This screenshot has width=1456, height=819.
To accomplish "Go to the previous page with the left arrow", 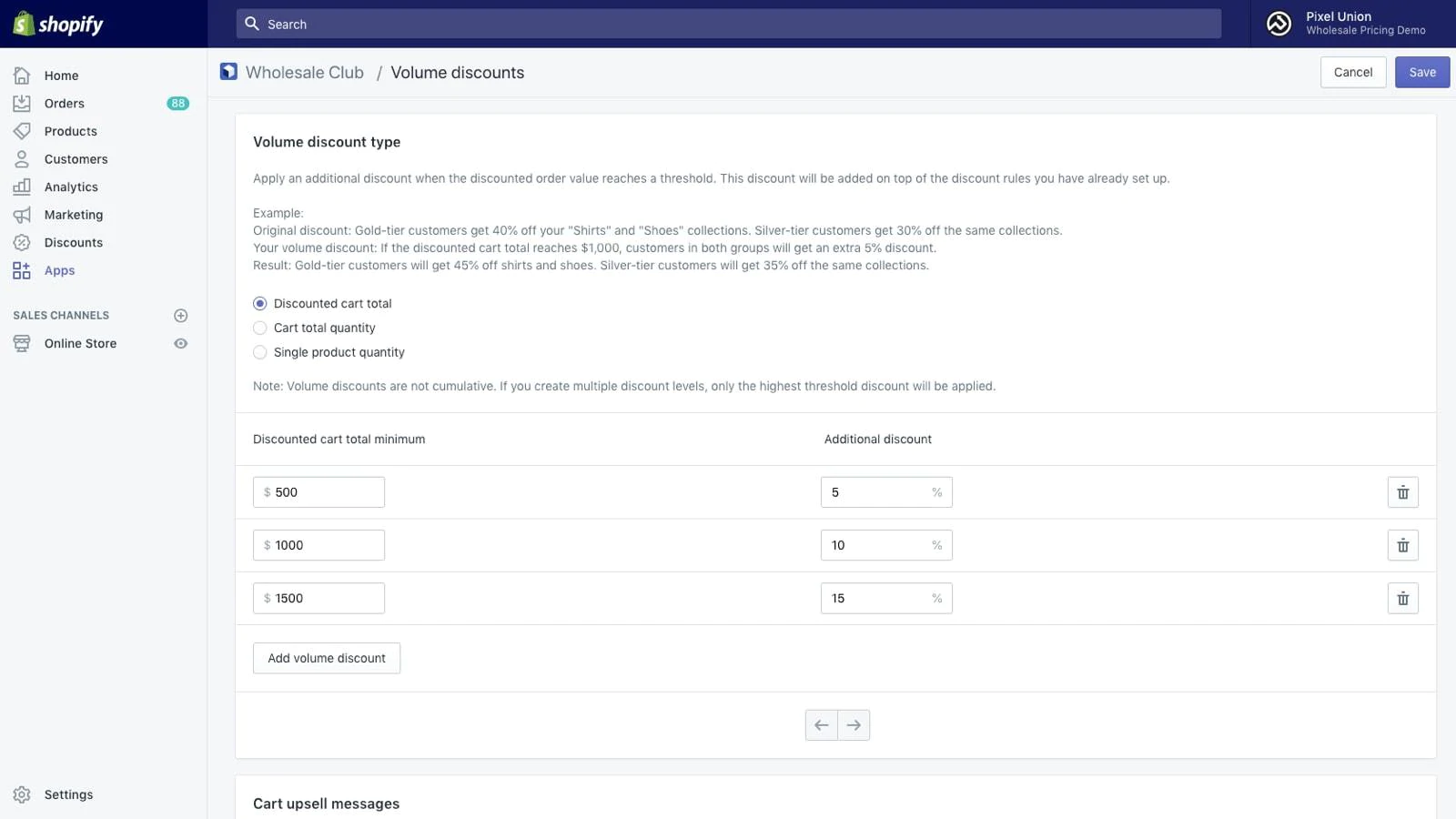I will point(822,725).
